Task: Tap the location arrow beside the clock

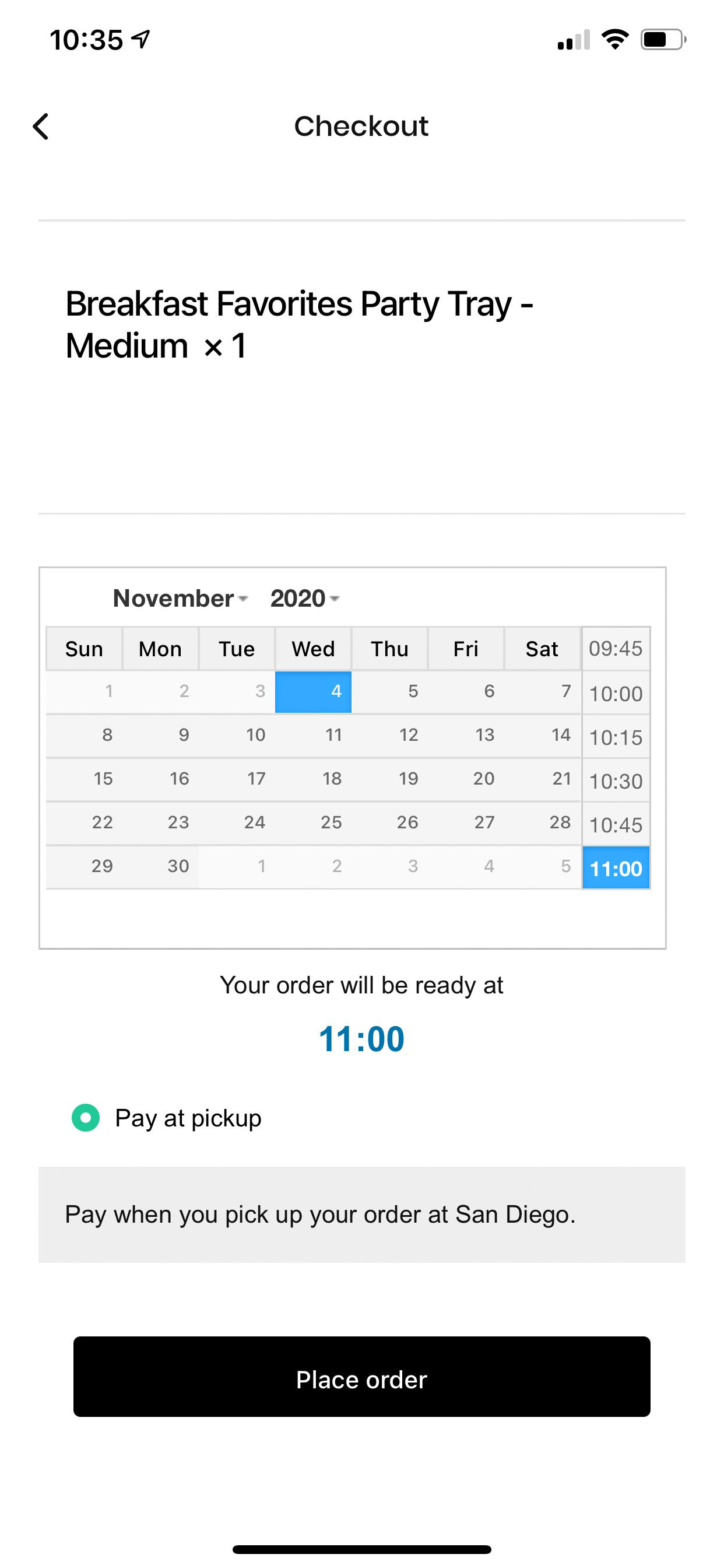Action: tap(142, 40)
